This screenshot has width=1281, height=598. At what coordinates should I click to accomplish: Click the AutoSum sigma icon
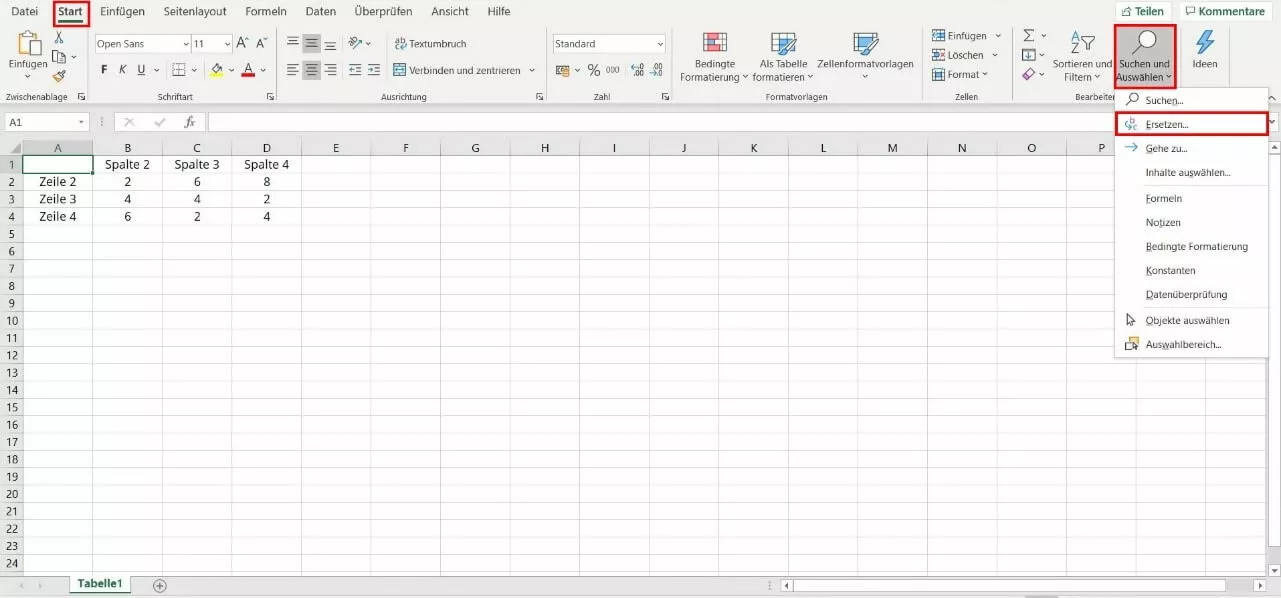tap(1028, 35)
